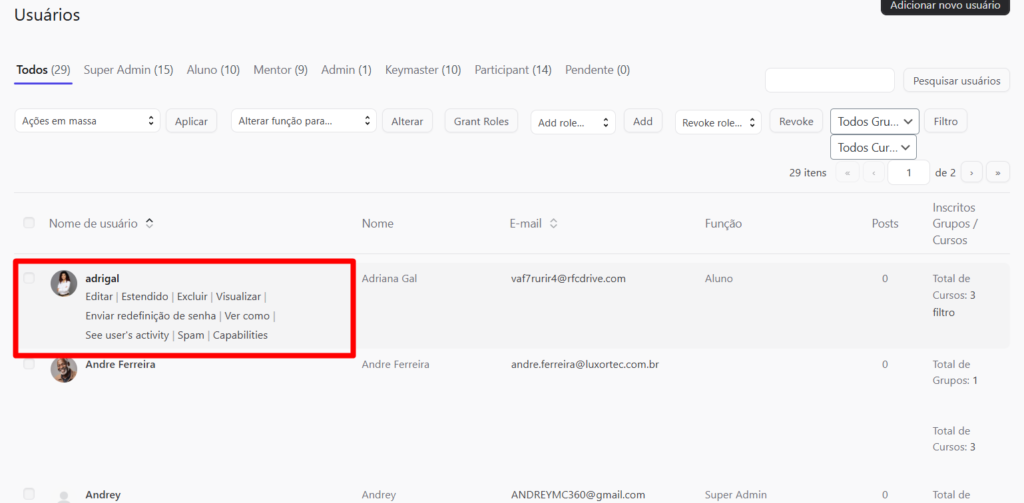Select the Mentor (9) filter tab
Viewport: 1024px width, 503px height.
(280, 70)
